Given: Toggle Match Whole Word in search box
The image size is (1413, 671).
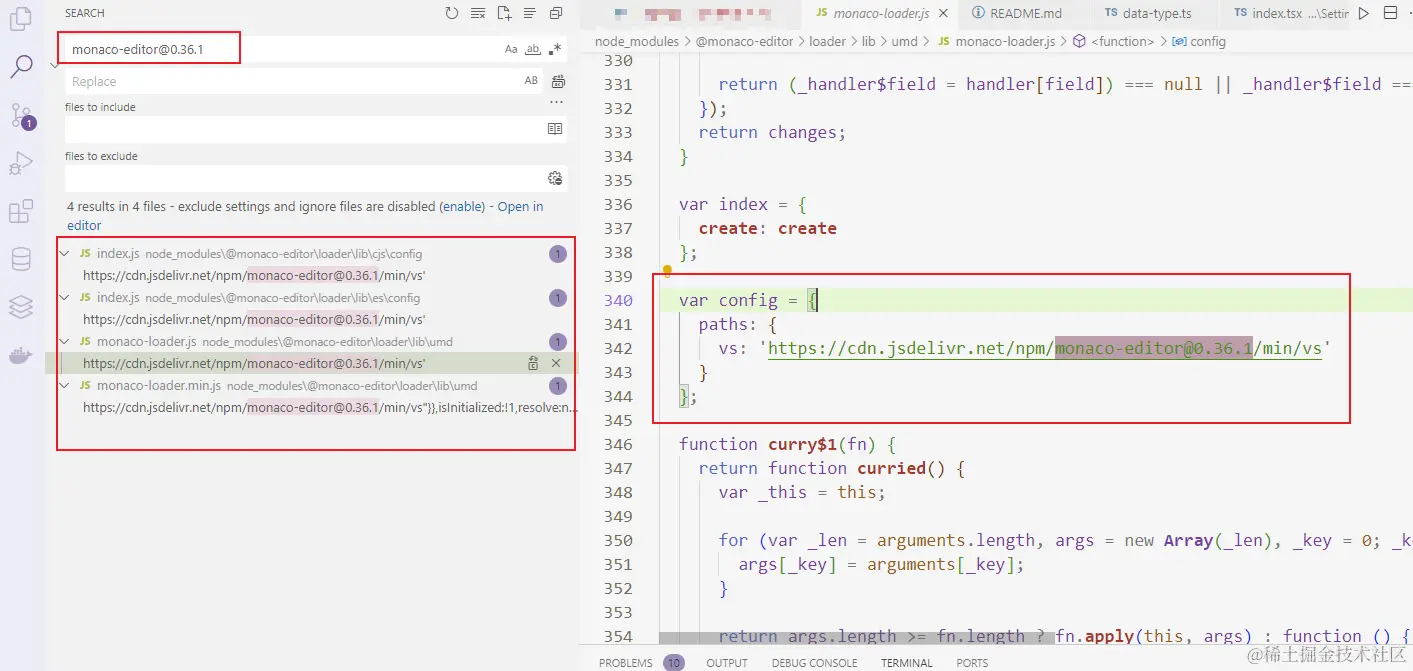Looking at the screenshot, I should 533,48.
